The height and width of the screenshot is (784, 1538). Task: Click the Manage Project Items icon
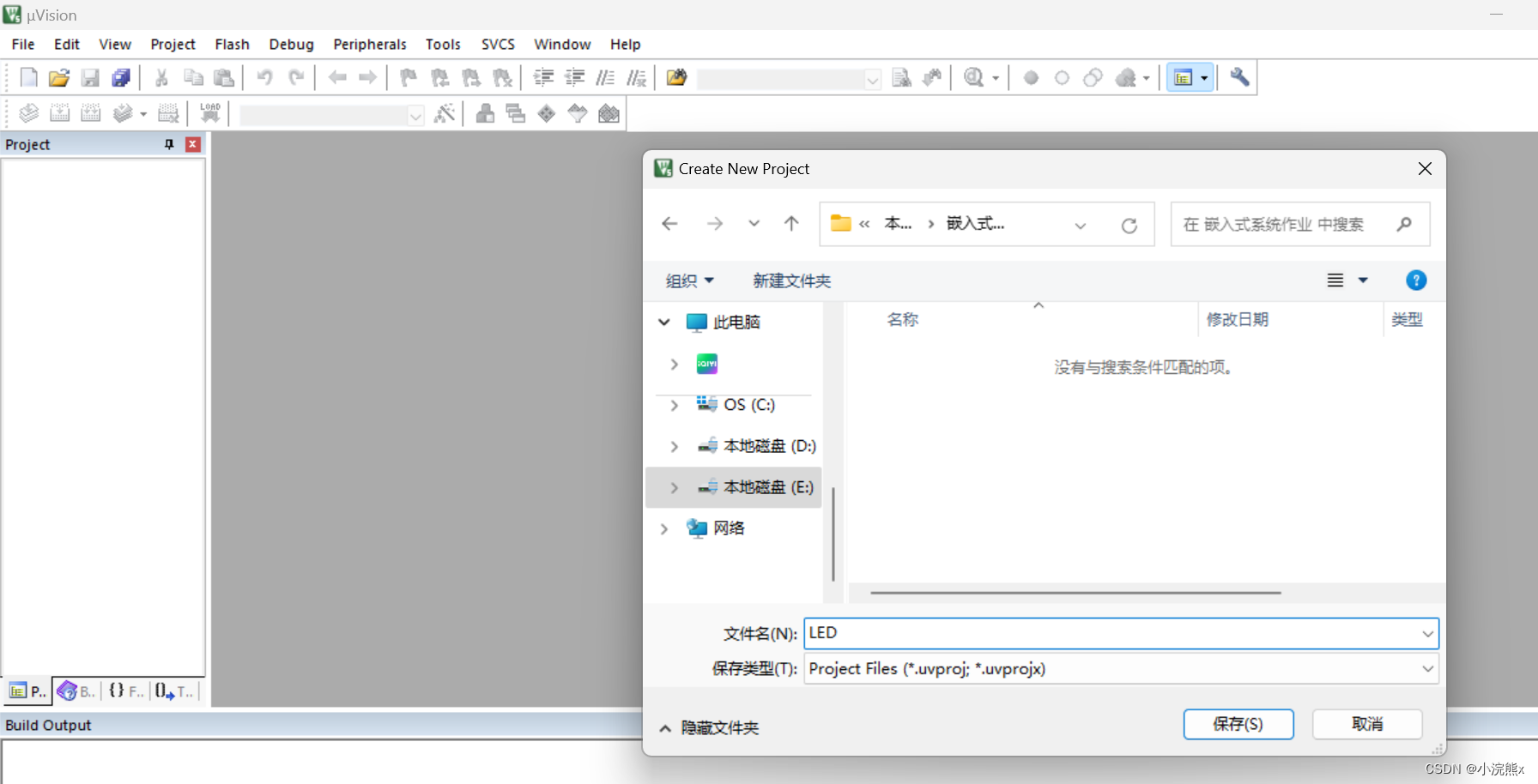click(x=485, y=113)
